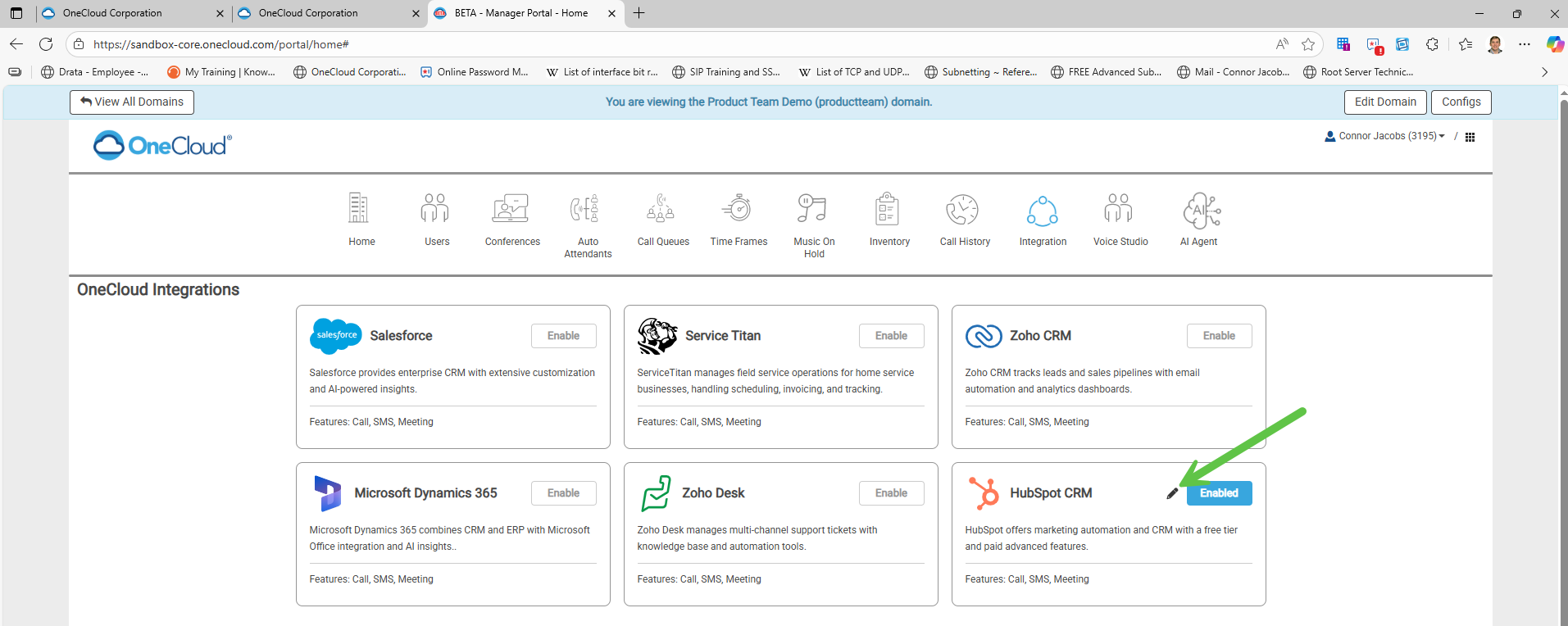The image size is (1568, 626).
Task: Open the browser Settings and more menu
Action: click(1524, 44)
